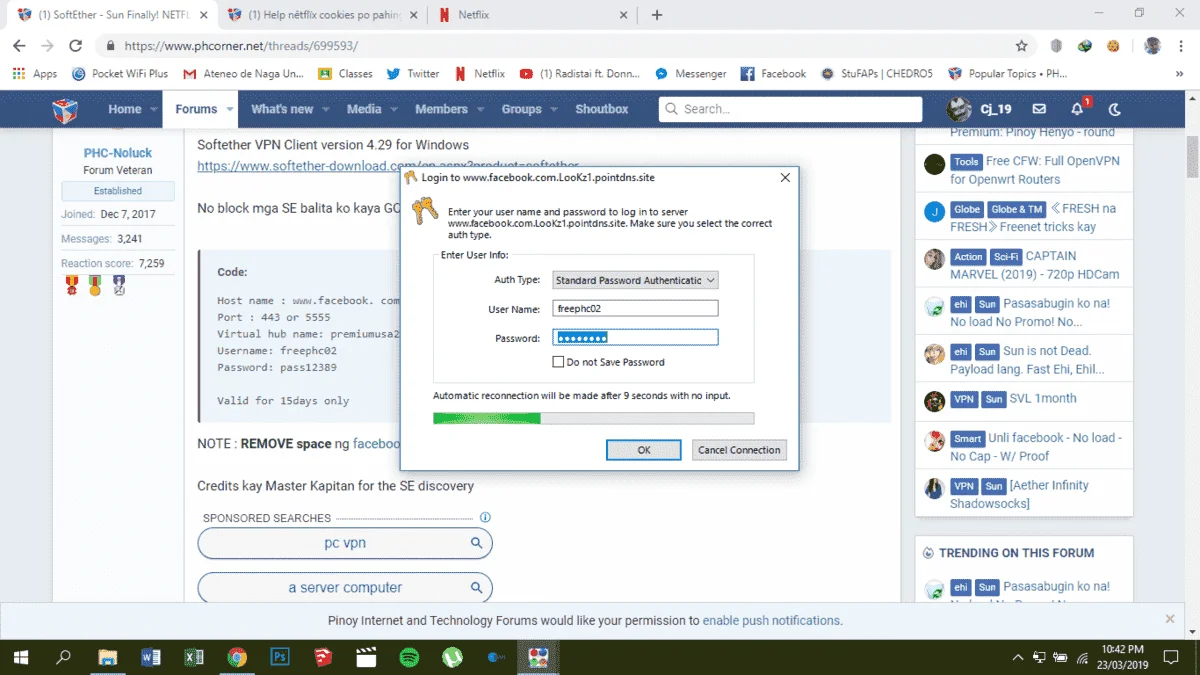This screenshot has height=675, width=1200.
Task: Open uTorrent from the taskbar
Action: click(452, 657)
